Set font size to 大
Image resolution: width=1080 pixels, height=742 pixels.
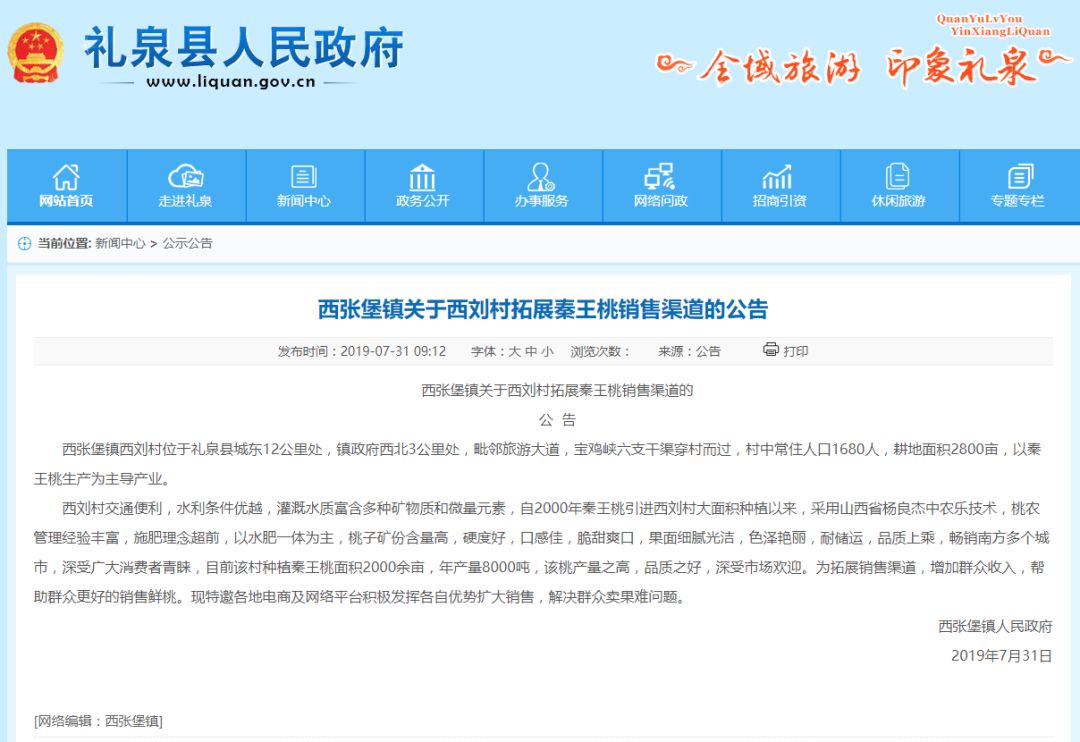(x=515, y=351)
